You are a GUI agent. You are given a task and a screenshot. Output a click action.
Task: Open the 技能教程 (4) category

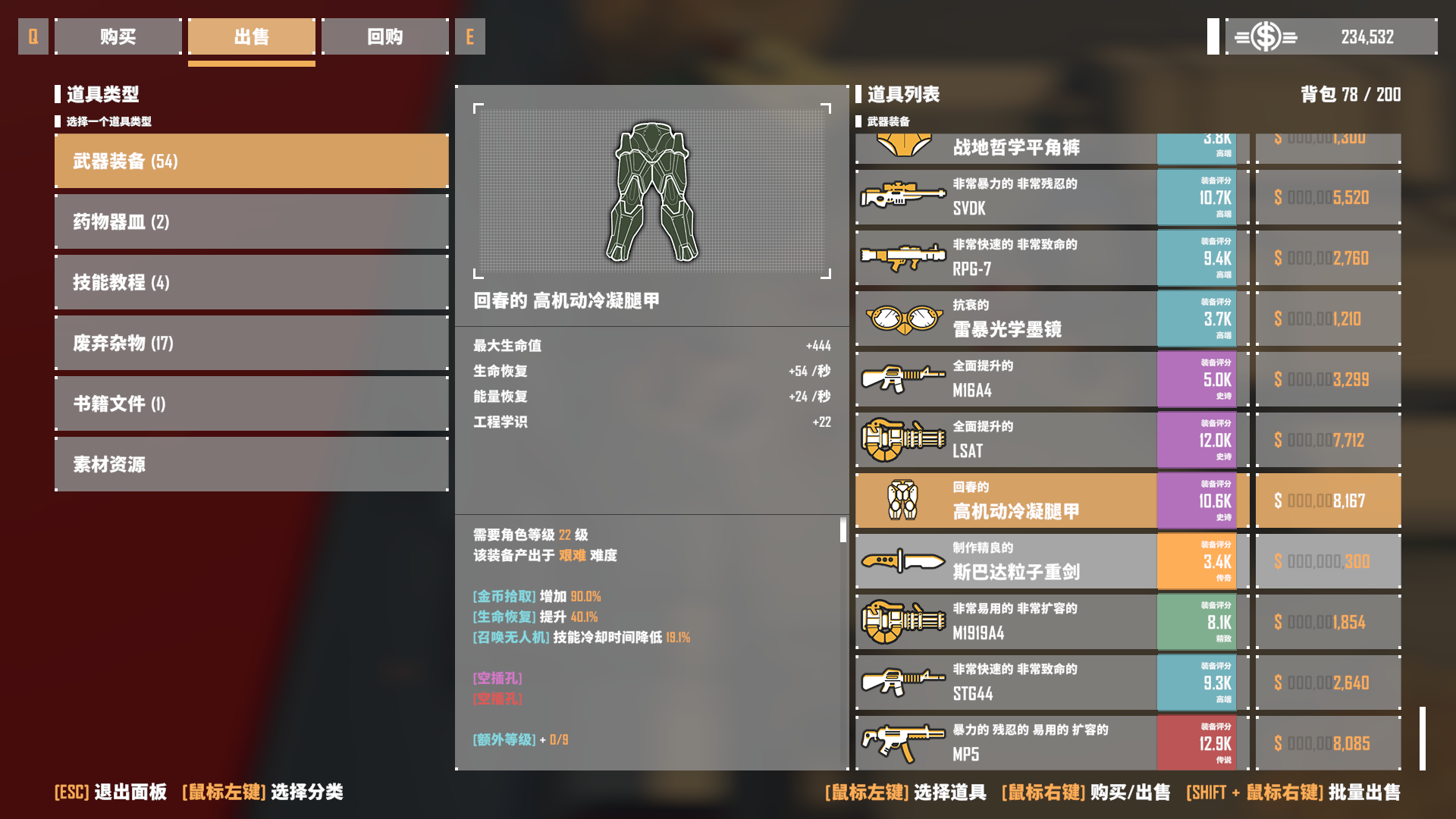(252, 282)
